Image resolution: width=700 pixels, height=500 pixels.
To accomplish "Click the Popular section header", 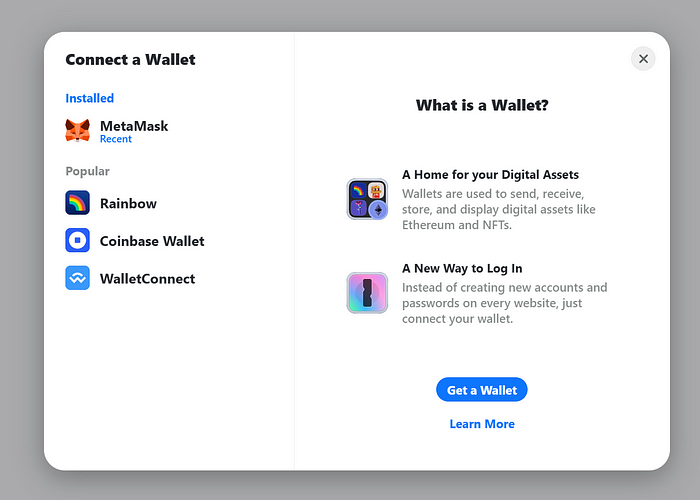I will pyautogui.click(x=88, y=171).
